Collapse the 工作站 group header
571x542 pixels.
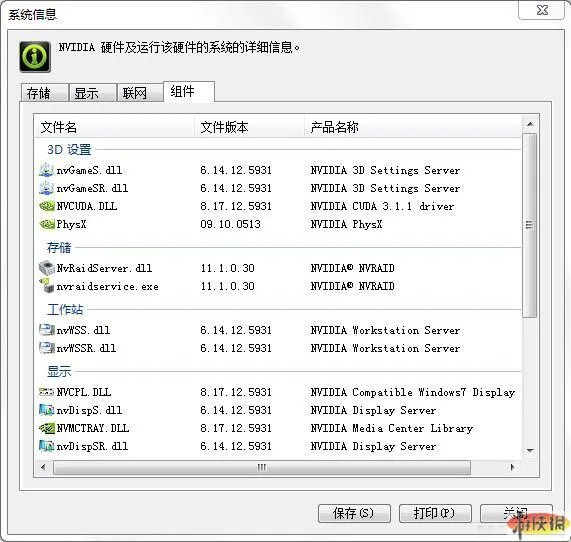65,310
